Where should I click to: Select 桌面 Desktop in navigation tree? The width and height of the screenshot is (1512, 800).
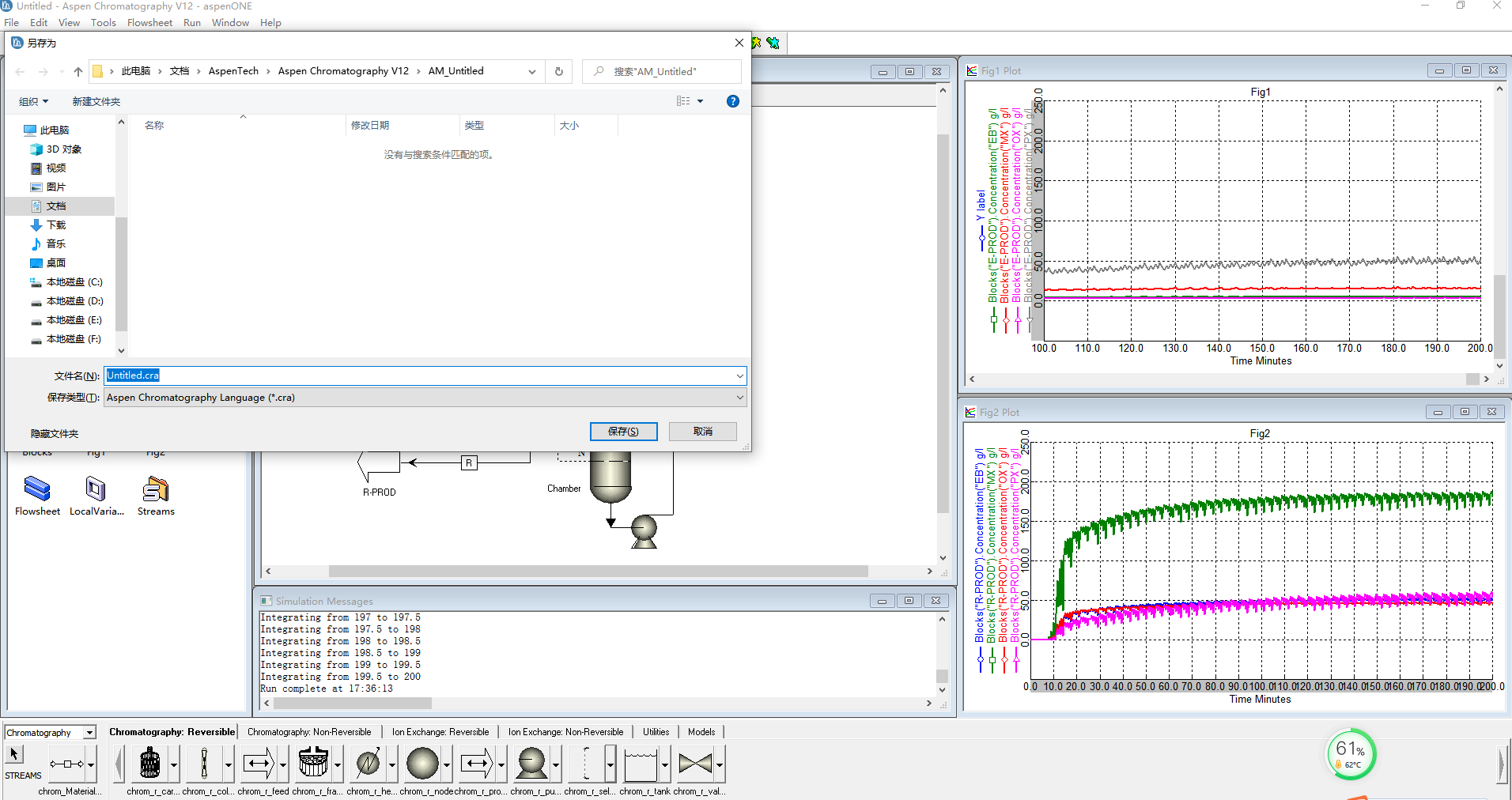(55, 263)
